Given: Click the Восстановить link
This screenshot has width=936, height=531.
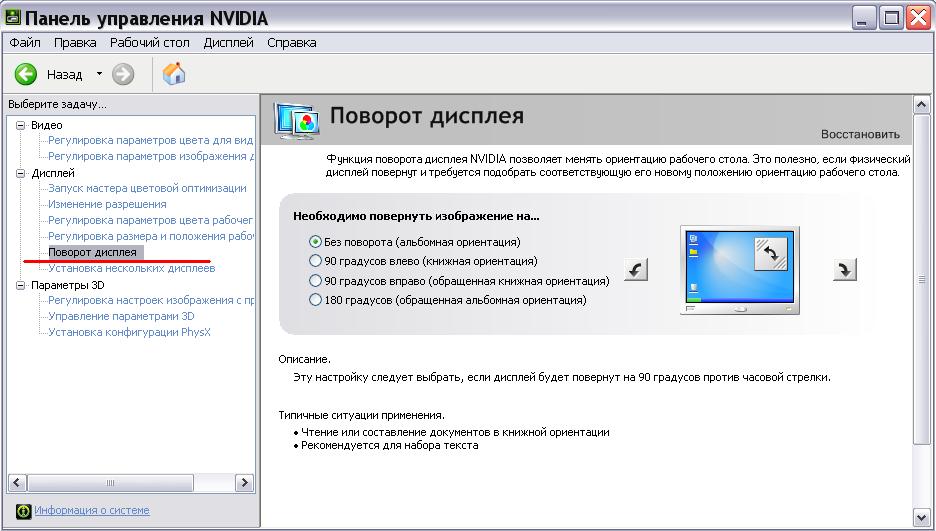Looking at the screenshot, I should click(860, 134).
